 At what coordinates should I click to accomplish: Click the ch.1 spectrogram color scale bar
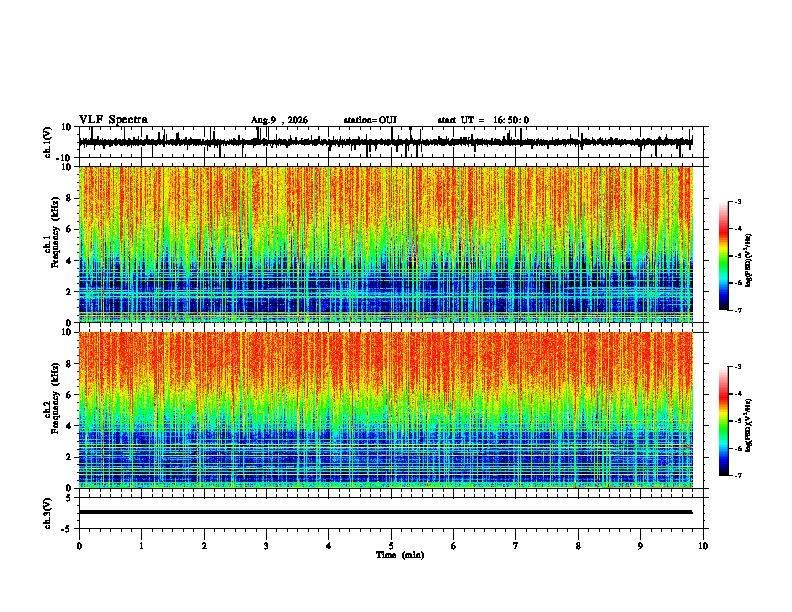click(x=724, y=256)
